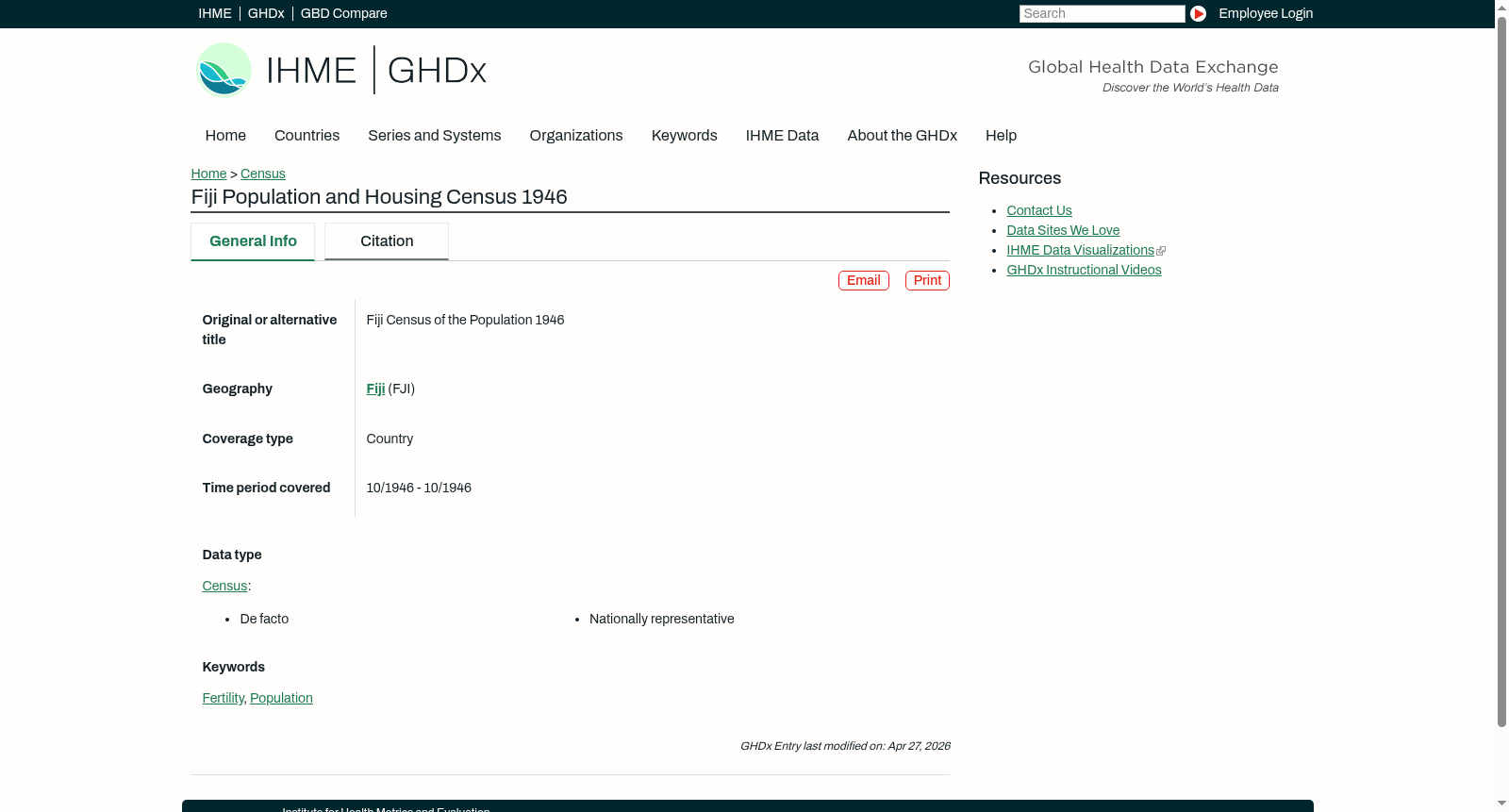Go to the Home menu item
1509x812 pixels.
point(225,136)
